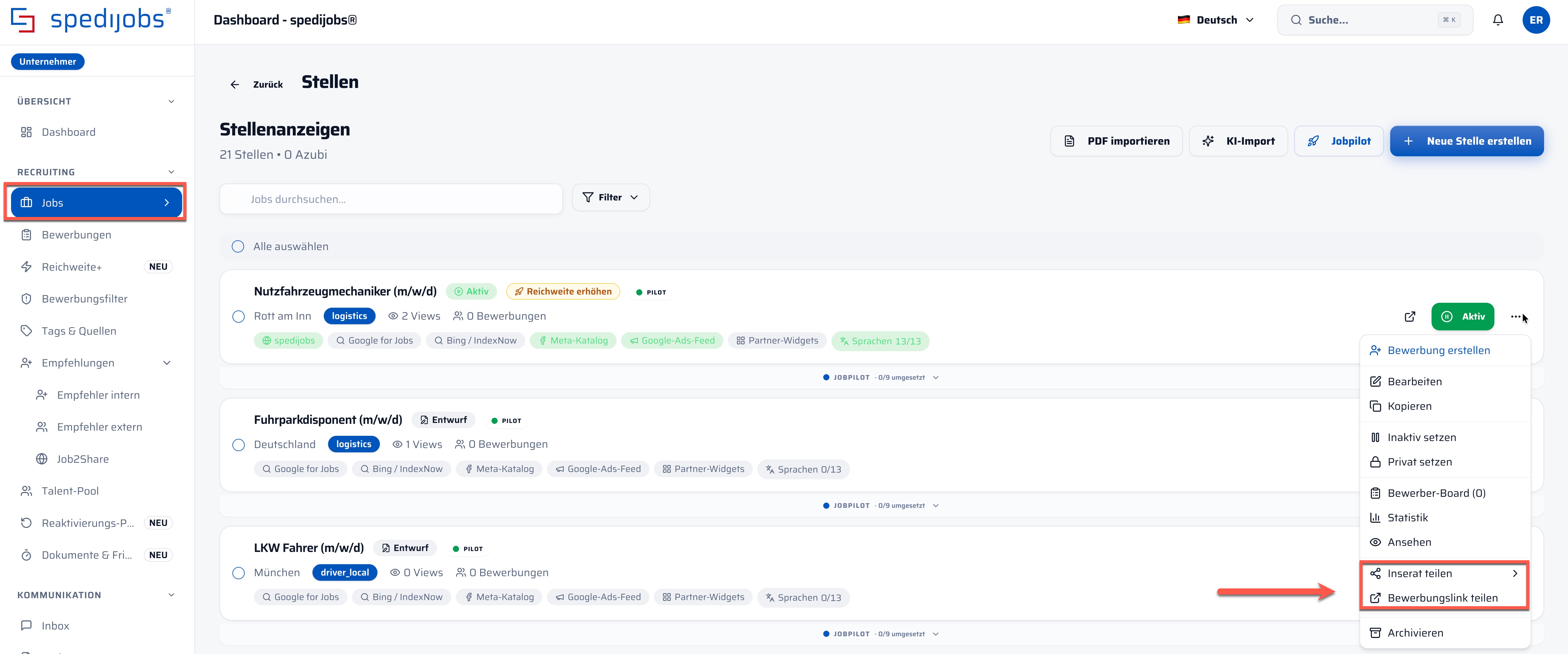Go back with the Zurück arrow
The height and width of the screenshot is (654, 1568).
point(256,85)
